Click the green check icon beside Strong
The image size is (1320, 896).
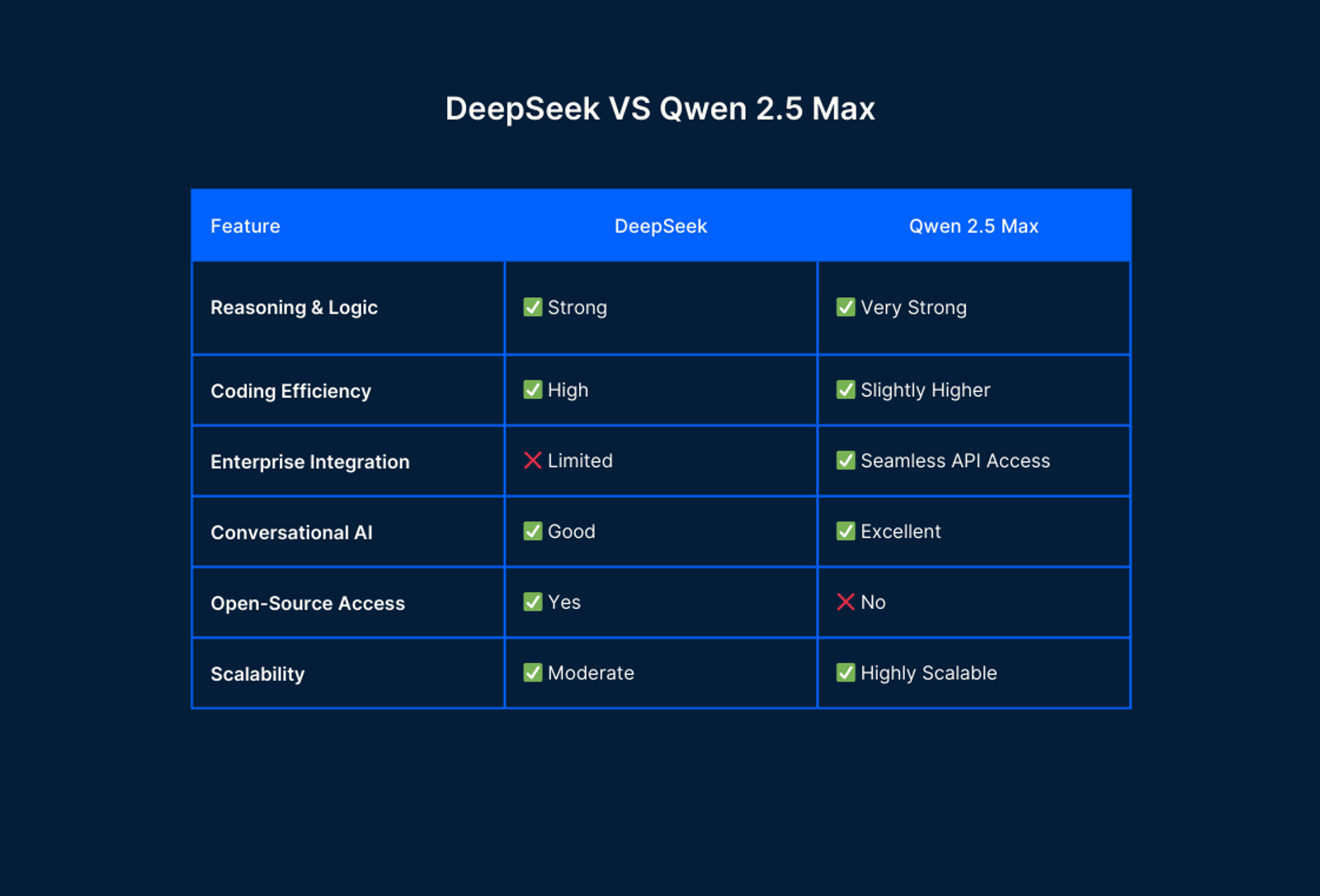(x=533, y=307)
